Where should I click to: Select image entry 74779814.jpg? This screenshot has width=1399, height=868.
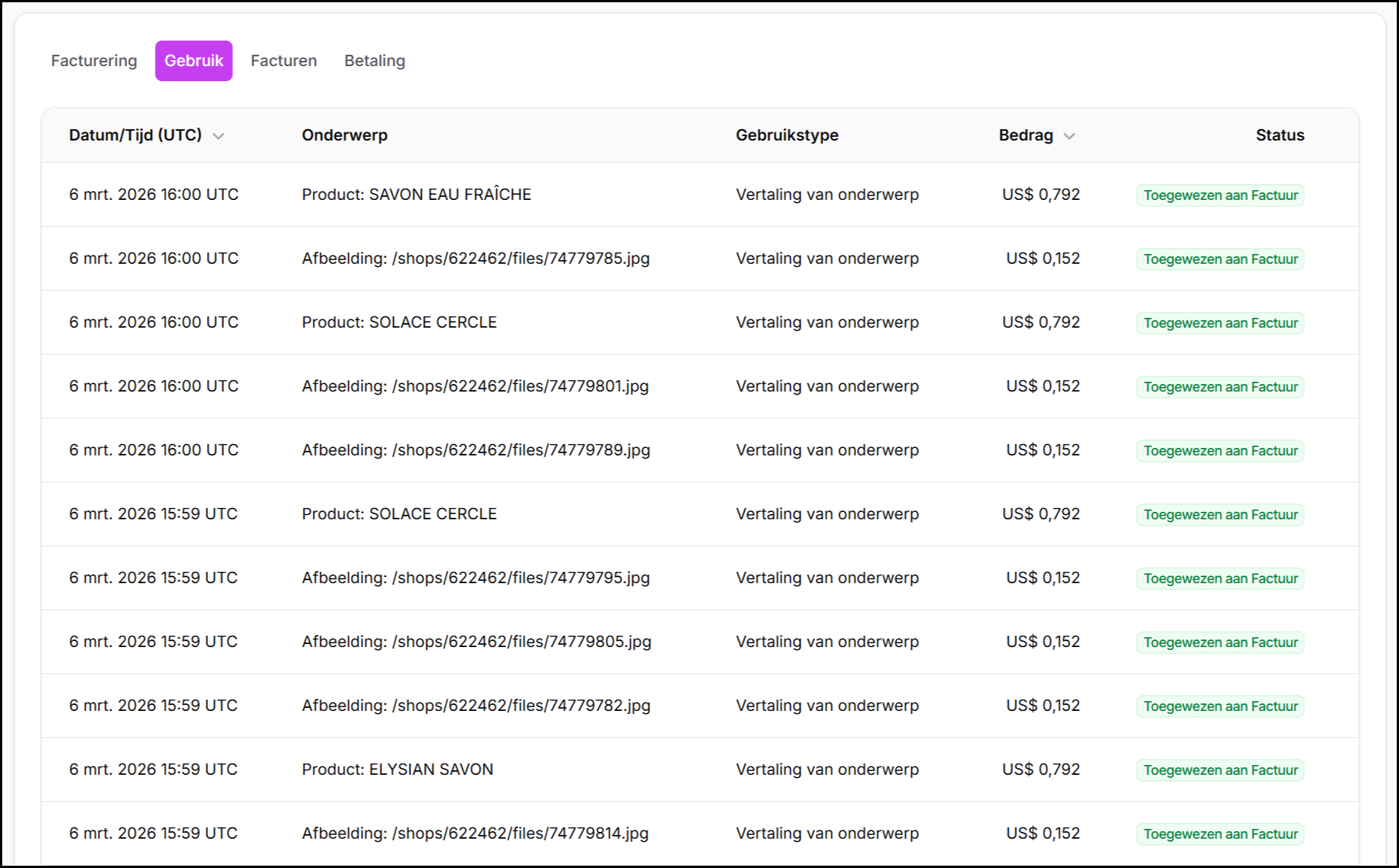tap(474, 833)
